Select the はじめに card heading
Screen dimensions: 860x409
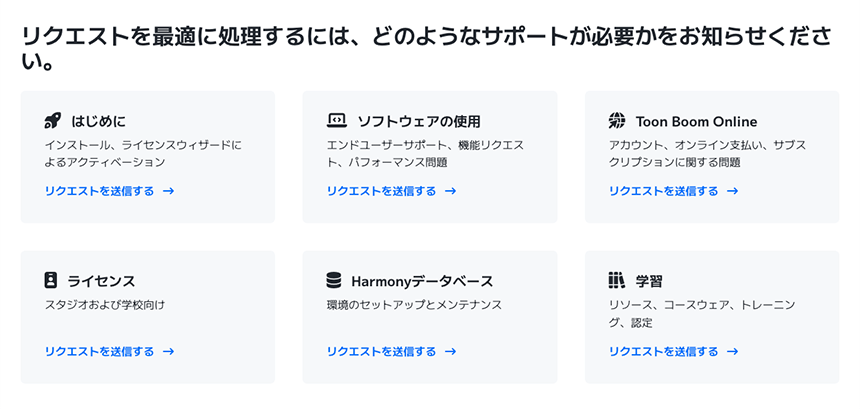point(99,122)
